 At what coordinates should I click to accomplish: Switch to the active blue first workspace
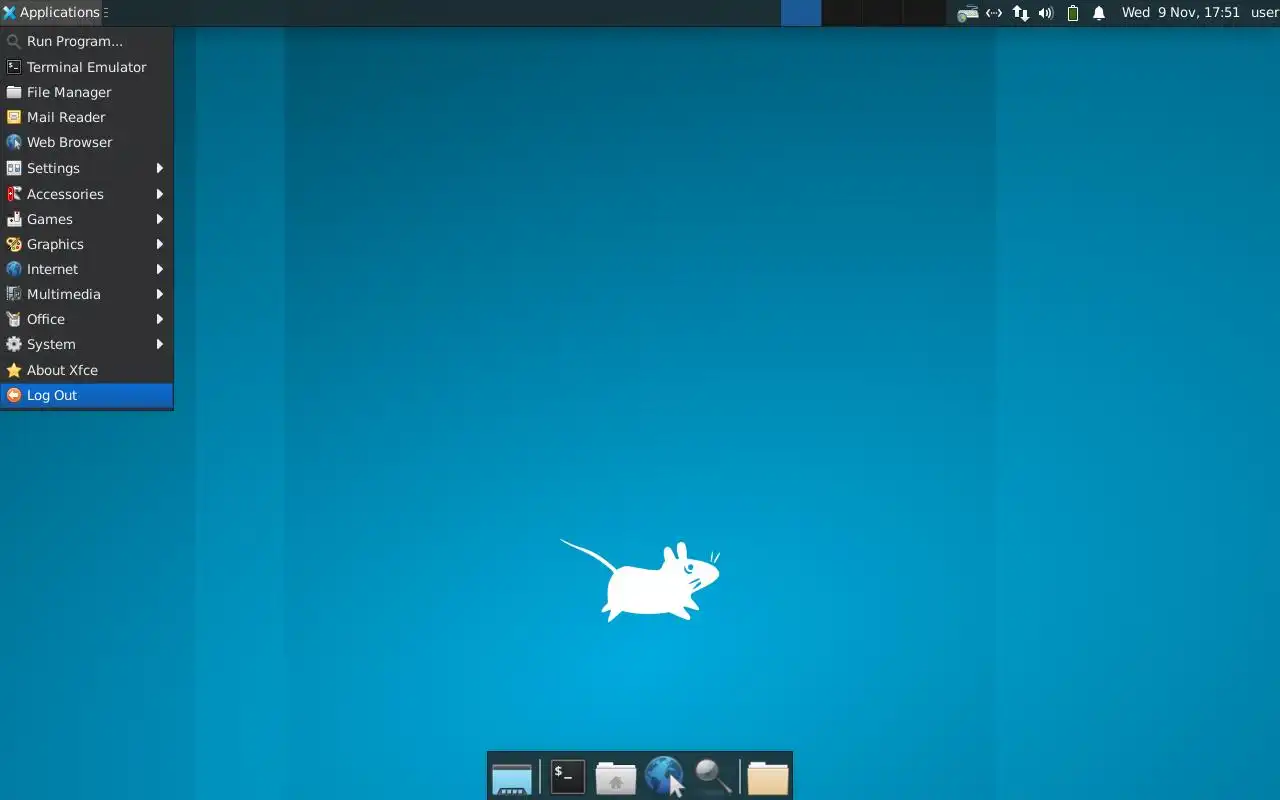click(x=801, y=13)
